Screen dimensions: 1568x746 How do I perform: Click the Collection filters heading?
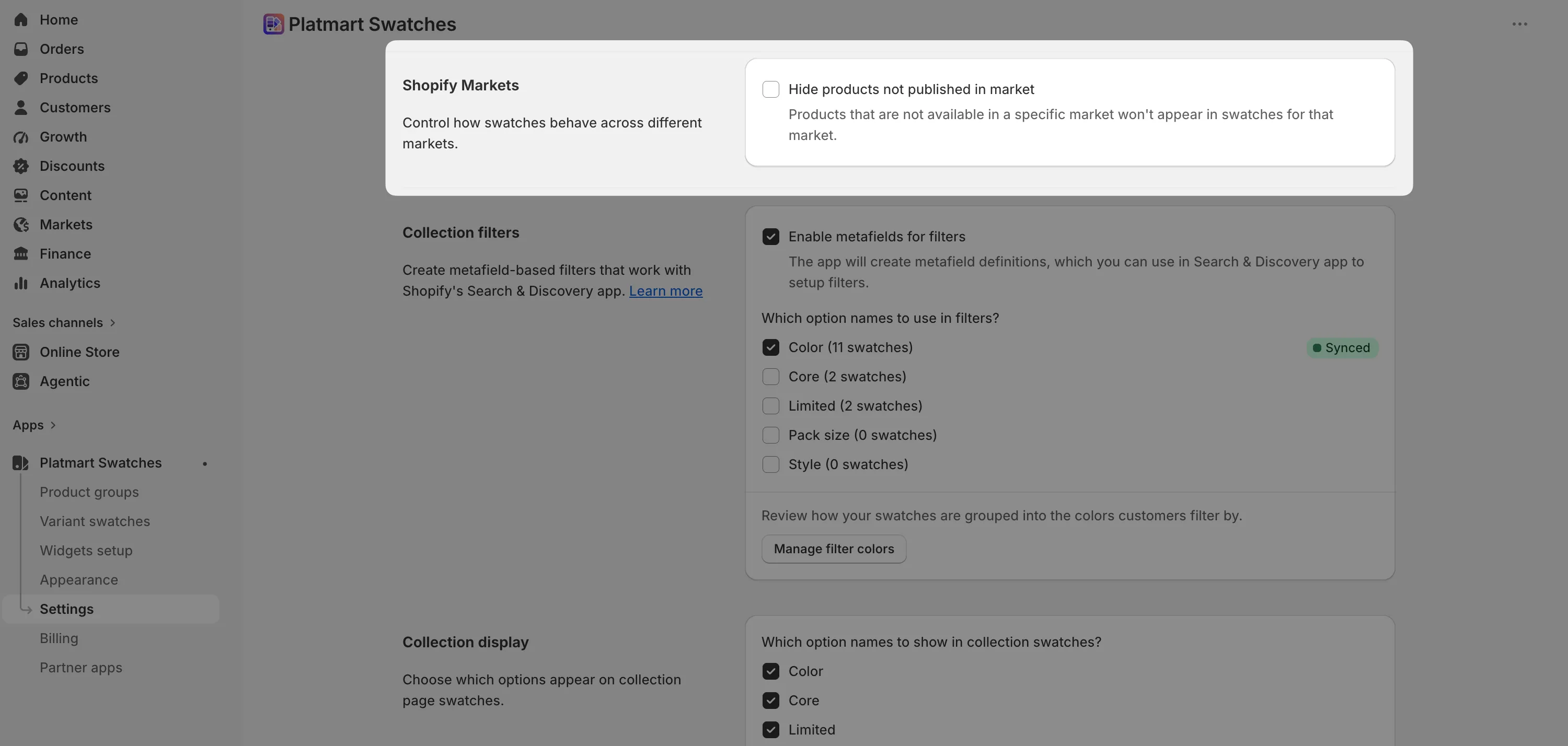click(x=460, y=232)
